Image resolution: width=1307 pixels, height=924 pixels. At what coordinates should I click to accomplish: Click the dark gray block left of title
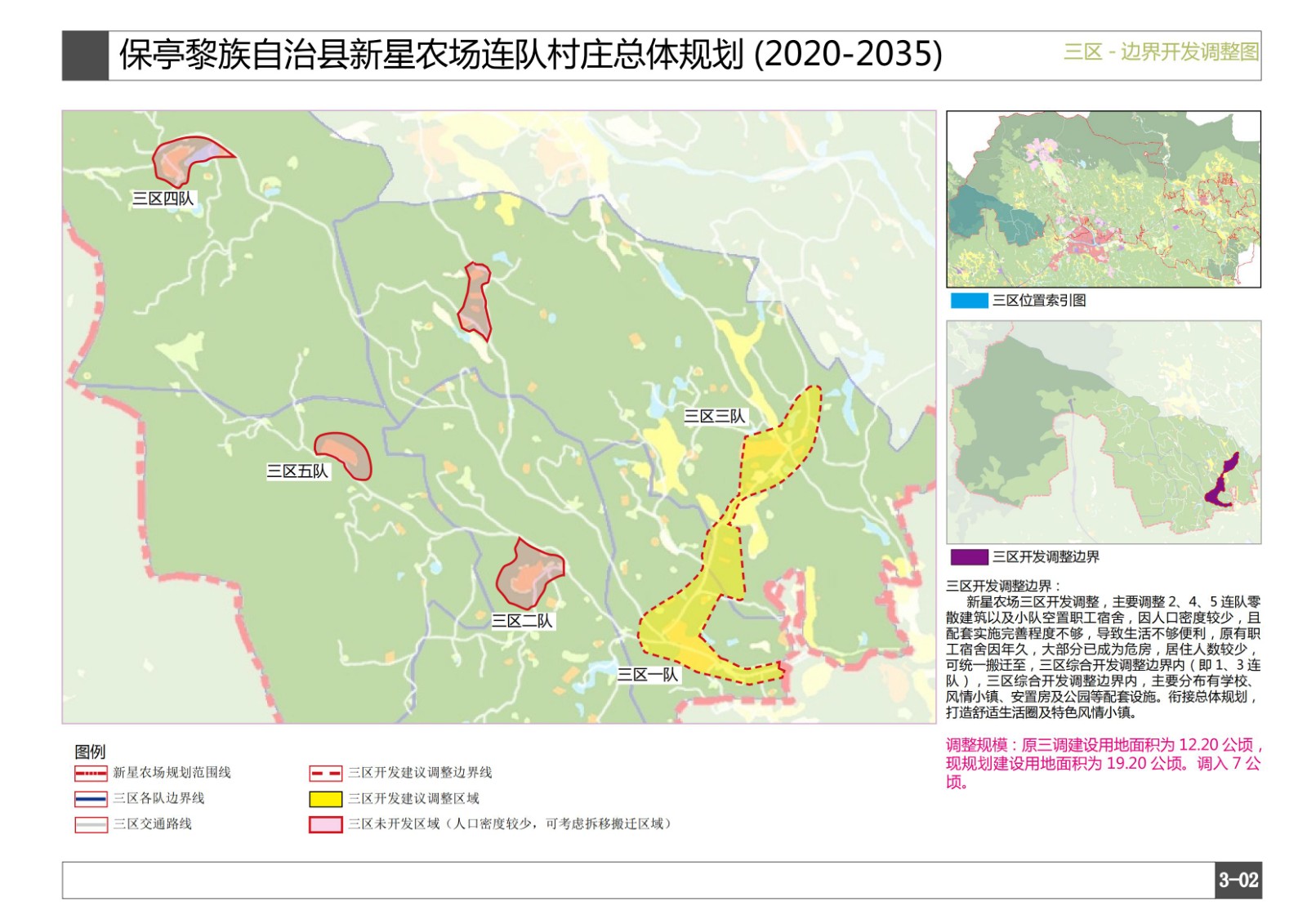[85, 56]
